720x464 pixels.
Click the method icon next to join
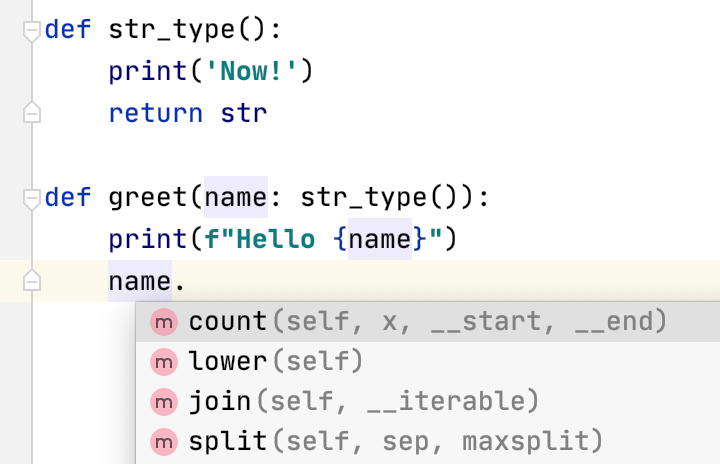click(x=162, y=401)
